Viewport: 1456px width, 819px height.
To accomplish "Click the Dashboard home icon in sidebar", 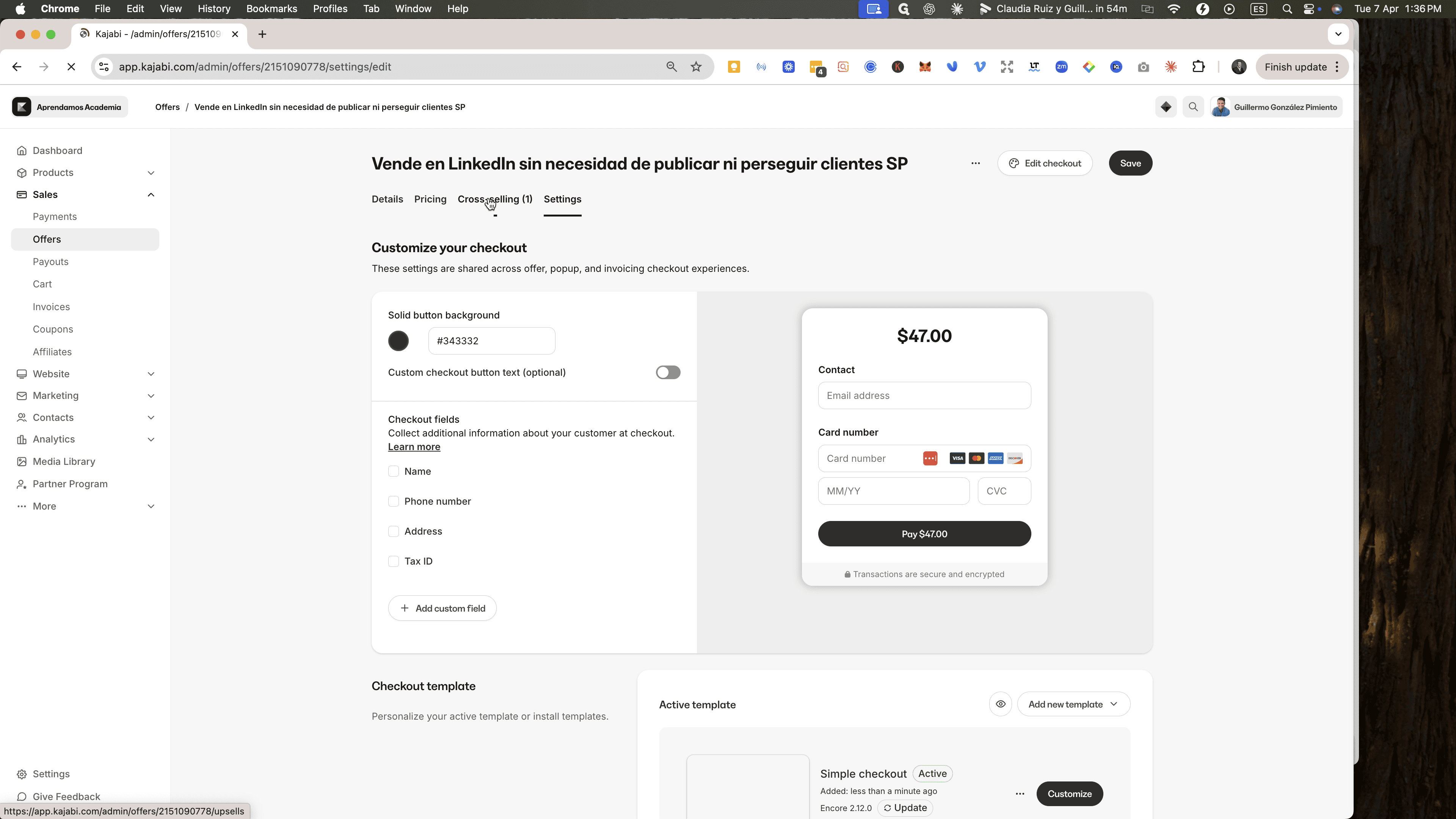I will (22, 151).
